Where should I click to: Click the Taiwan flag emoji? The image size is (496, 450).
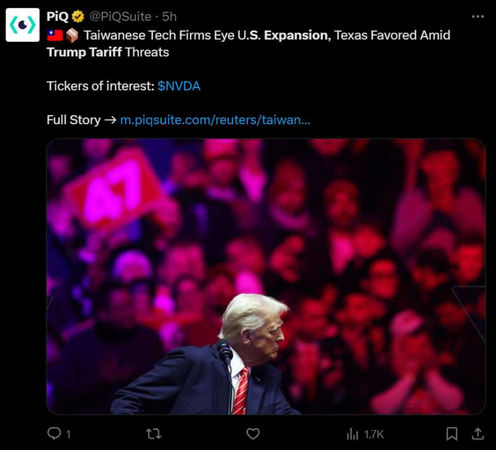pos(55,35)
